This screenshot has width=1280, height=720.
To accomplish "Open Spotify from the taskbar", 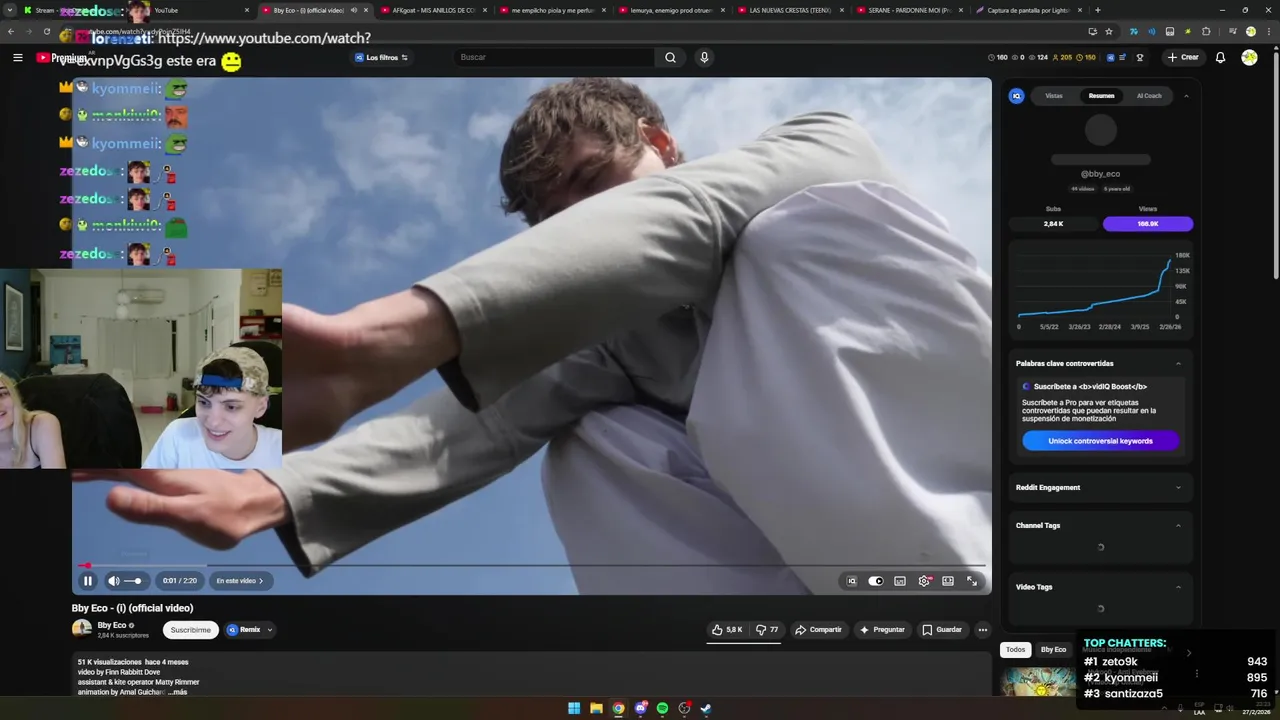I will [662, 709].
